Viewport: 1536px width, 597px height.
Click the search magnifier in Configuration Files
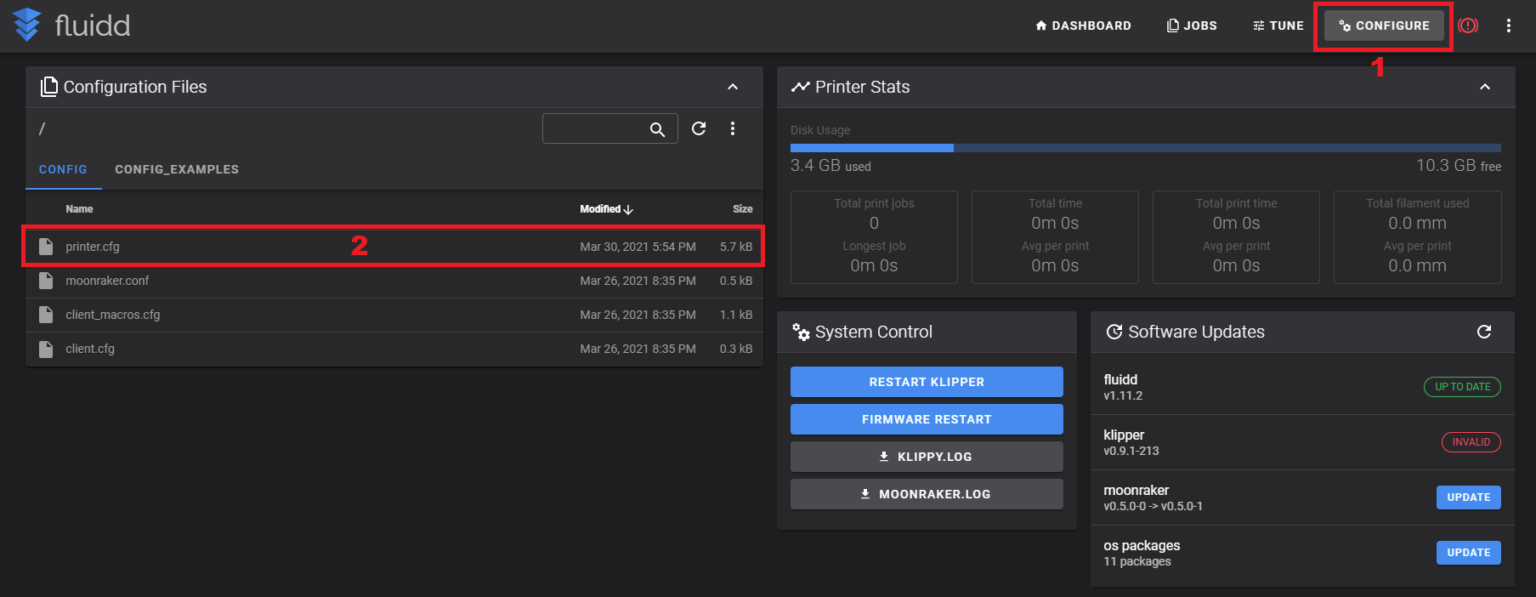tap(657, 129)
